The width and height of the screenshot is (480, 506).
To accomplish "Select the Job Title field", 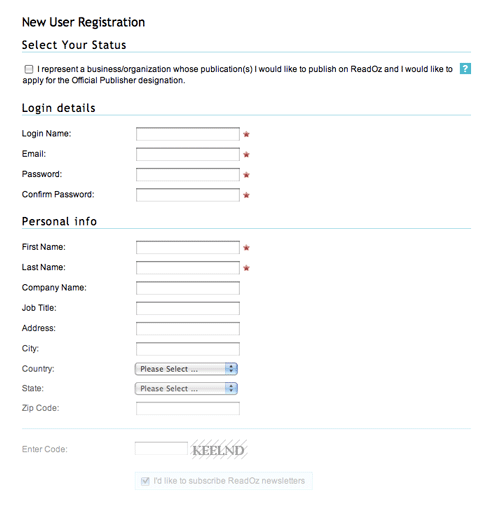I will 188,308.
